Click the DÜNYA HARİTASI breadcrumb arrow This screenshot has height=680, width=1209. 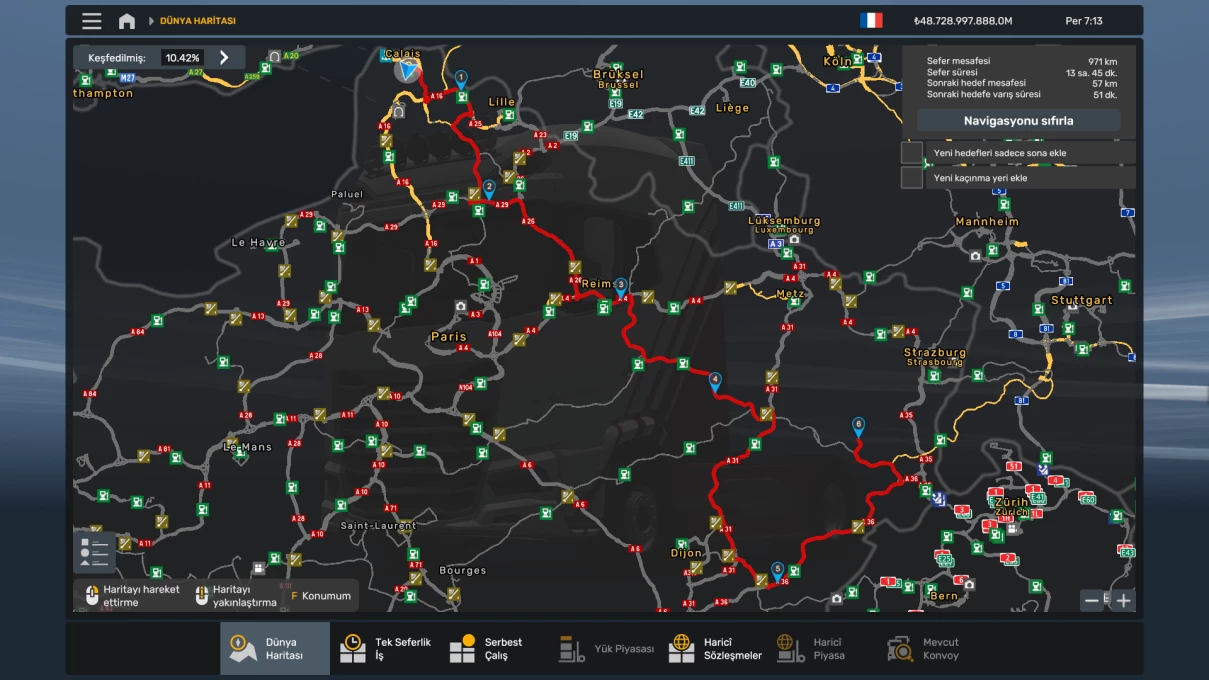[152, 21]
